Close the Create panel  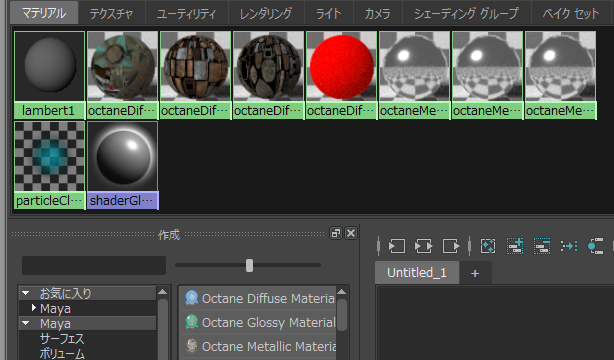(351, 233)
